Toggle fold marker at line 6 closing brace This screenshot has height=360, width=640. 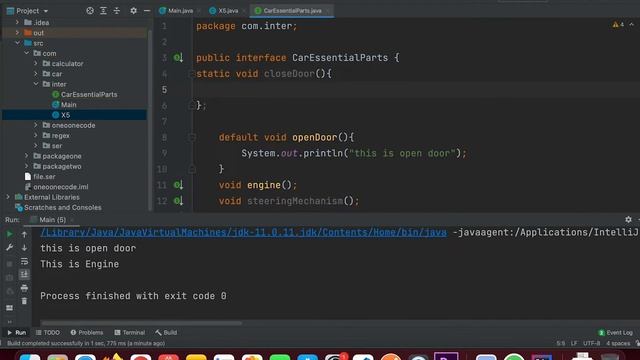191,106
